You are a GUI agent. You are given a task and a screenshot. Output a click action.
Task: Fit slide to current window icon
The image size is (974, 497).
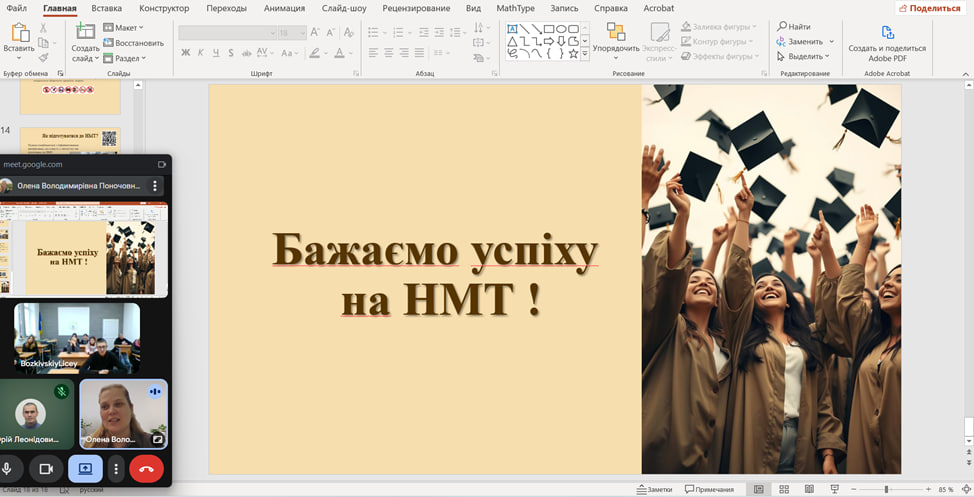coord(965,489)
